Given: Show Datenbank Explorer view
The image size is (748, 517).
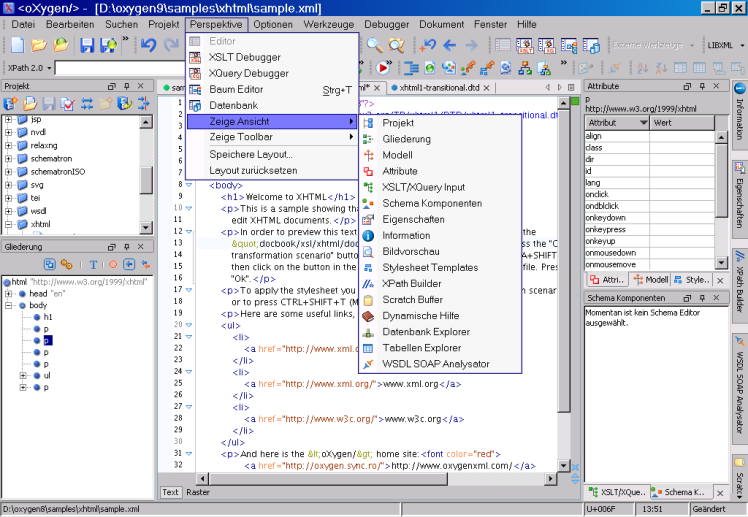Looking at the screenshot, I should pos(440,332).
